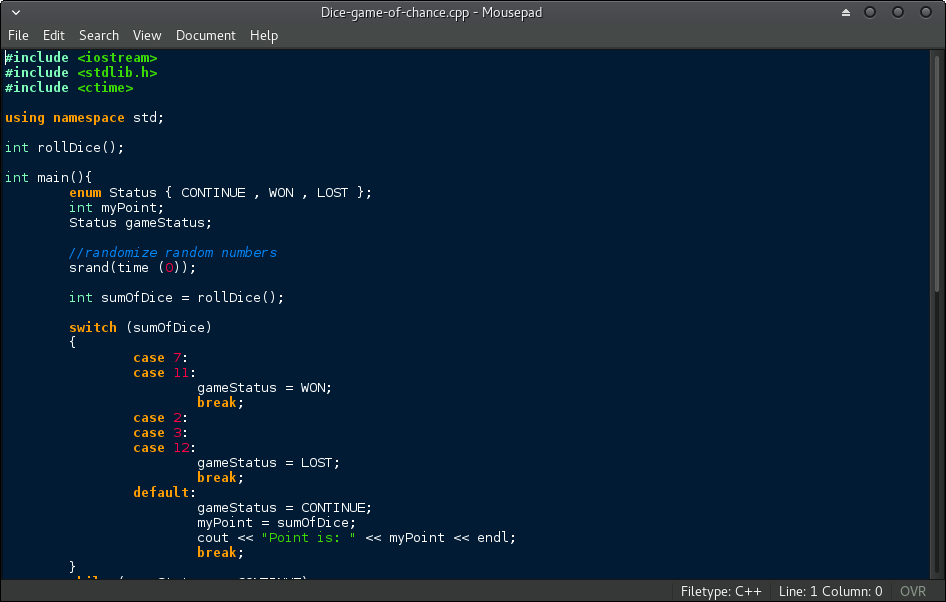Open the Document menu
946x602 pixels.
(x=205, y=35)
